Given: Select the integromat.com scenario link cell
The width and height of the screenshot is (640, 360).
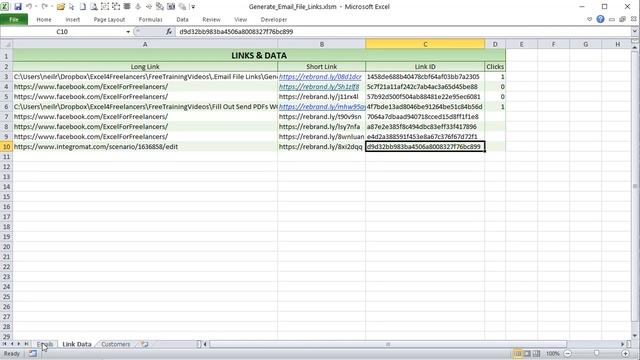Looking at the screenshot, I should tap(145, 147).
